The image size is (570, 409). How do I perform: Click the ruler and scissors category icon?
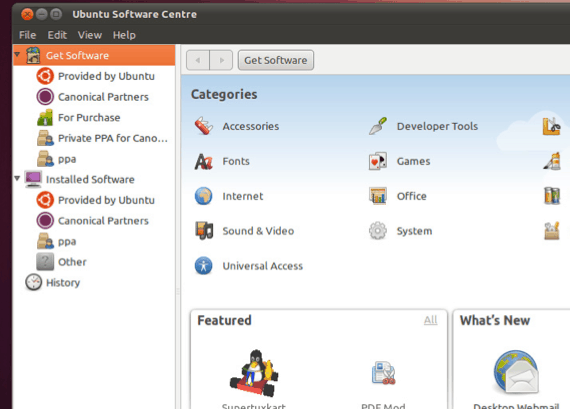tap(552, 126)
